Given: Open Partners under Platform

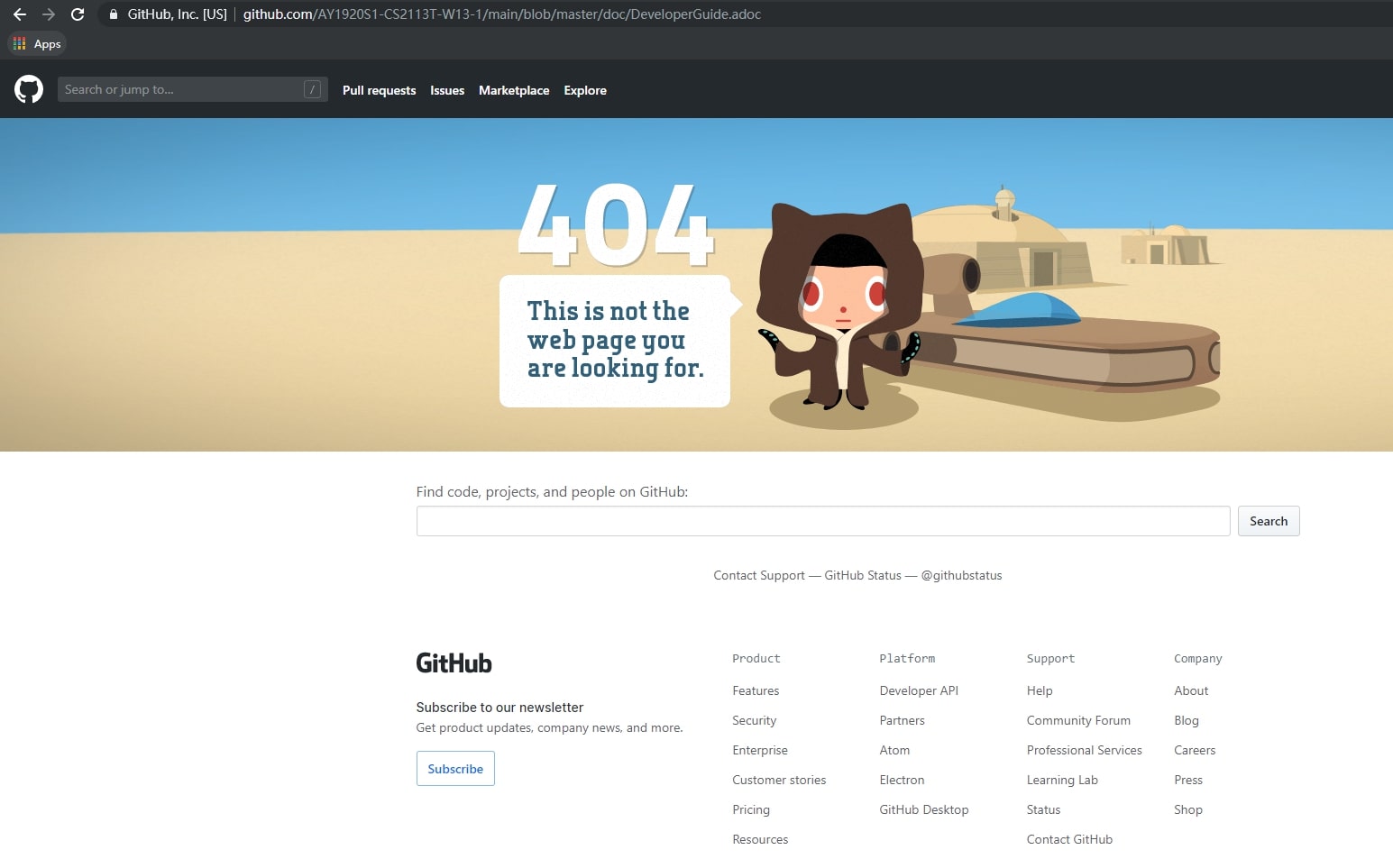Looking at the screenshot, I should tap(902, 720).
